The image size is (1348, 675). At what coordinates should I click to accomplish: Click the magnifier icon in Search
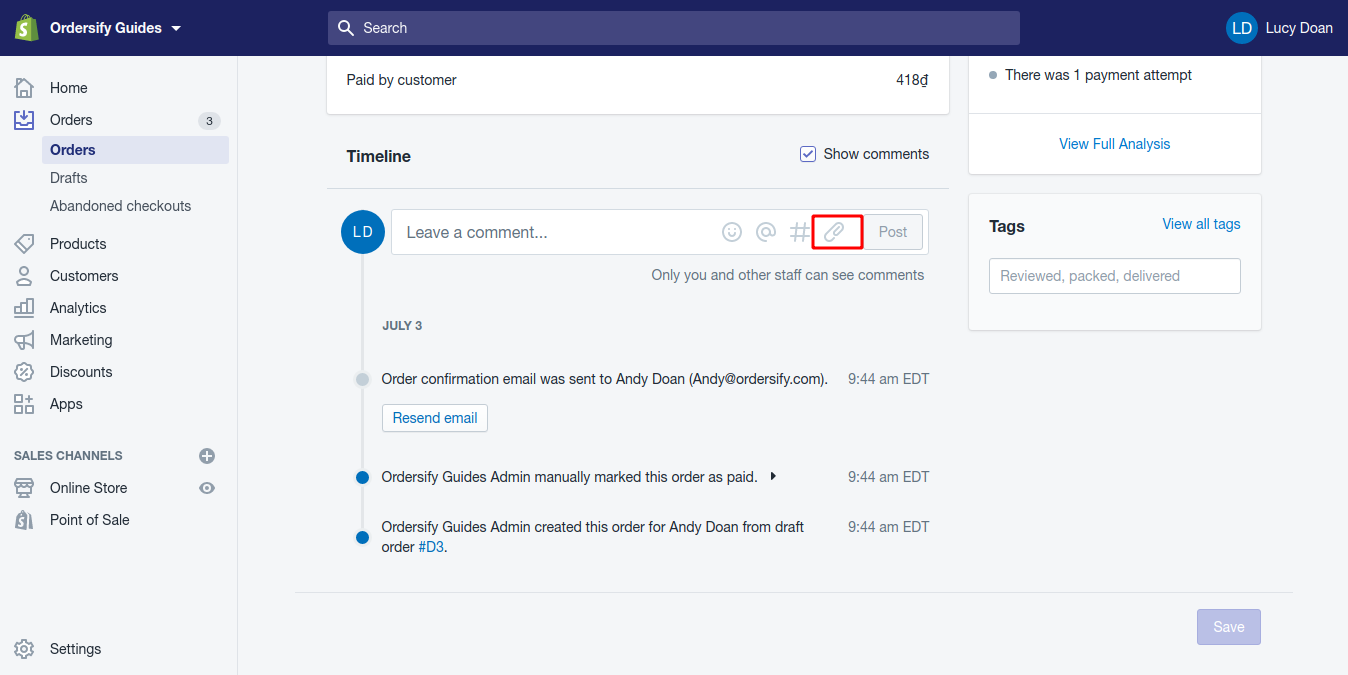pos(346,28)
